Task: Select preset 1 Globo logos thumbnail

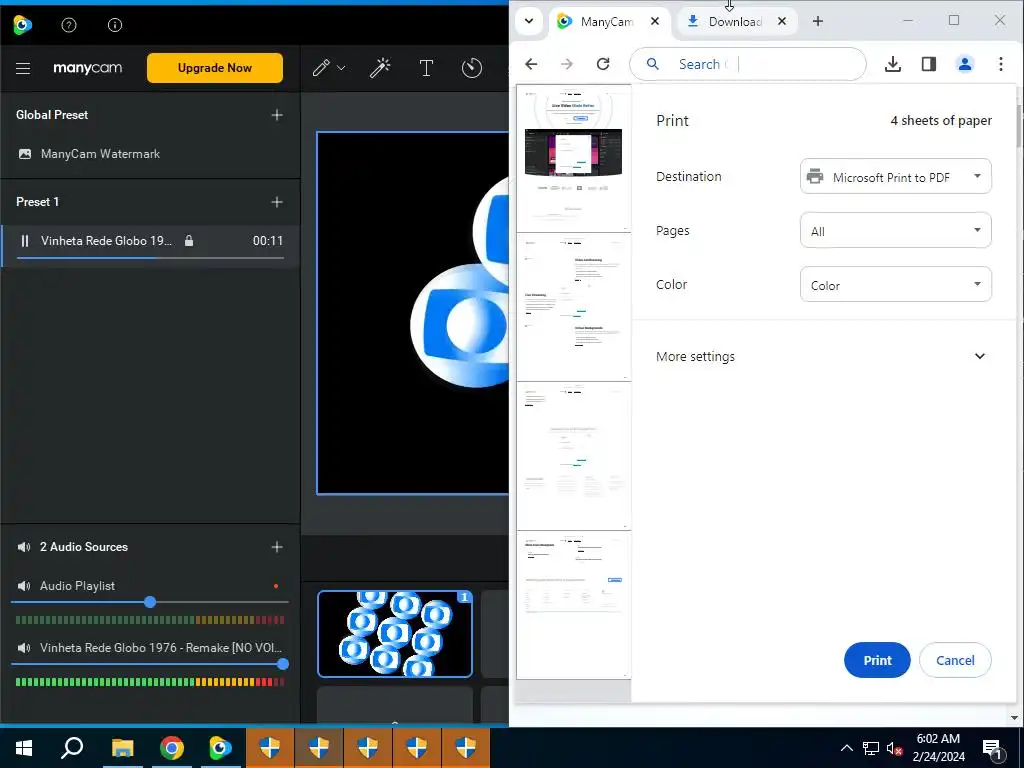Action: click(x=394, y=633)
